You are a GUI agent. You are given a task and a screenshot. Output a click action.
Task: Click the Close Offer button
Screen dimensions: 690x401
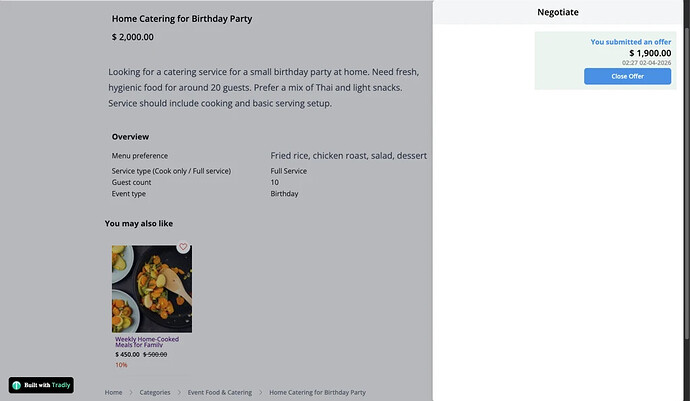(x=627, y=76)
